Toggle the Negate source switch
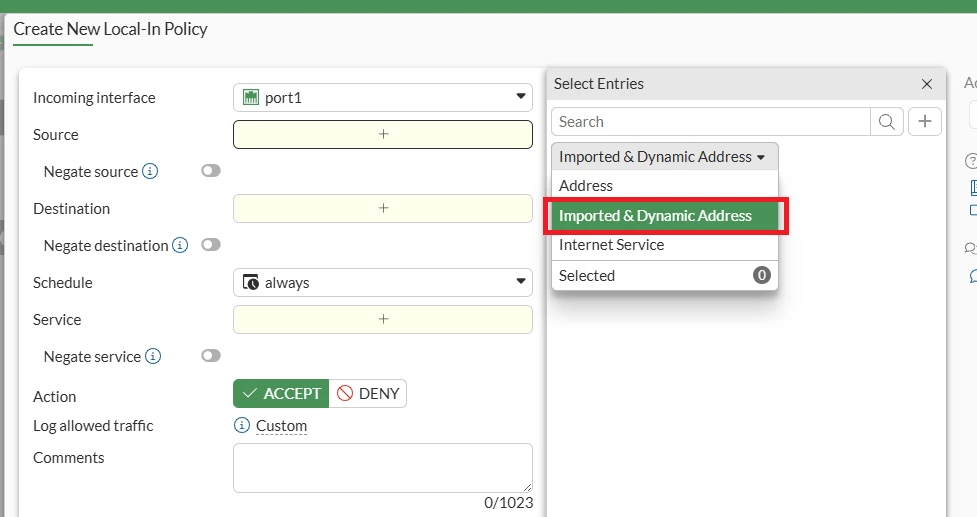Viewport: 977px width, 517px height. 211,171
